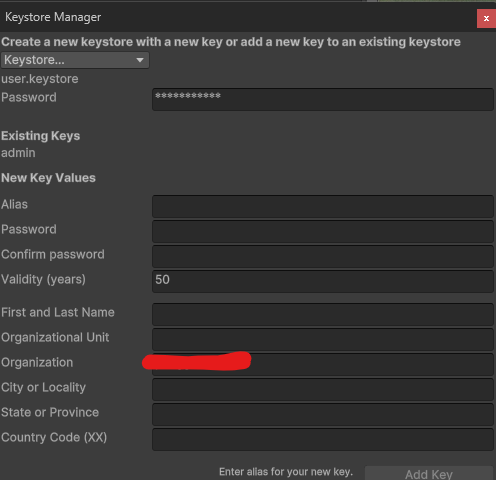Focus the Organizational Unit field
Image resolution: width=496 pixels, height=480 pixels.
323,339
